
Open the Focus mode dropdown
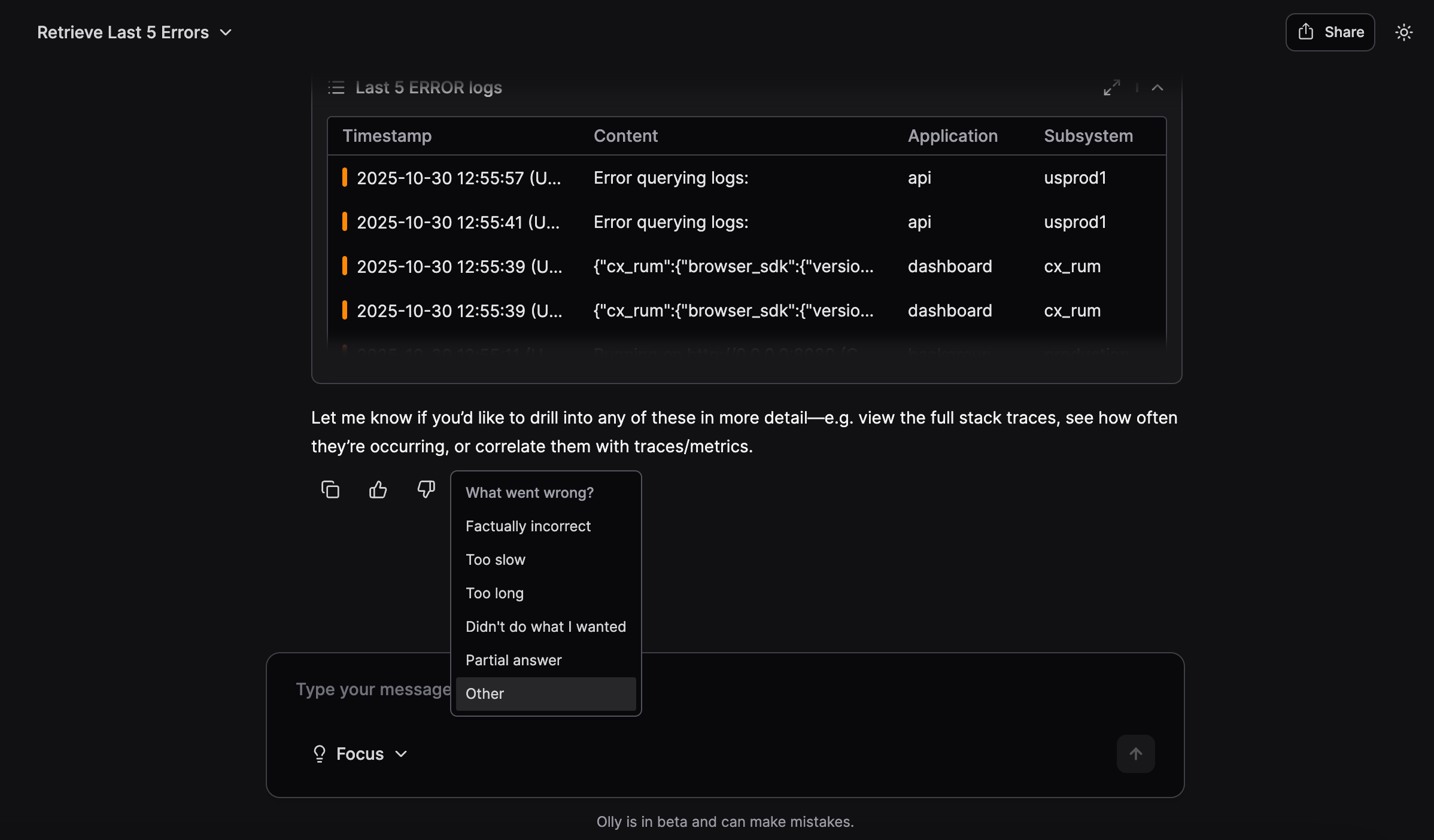360,754
